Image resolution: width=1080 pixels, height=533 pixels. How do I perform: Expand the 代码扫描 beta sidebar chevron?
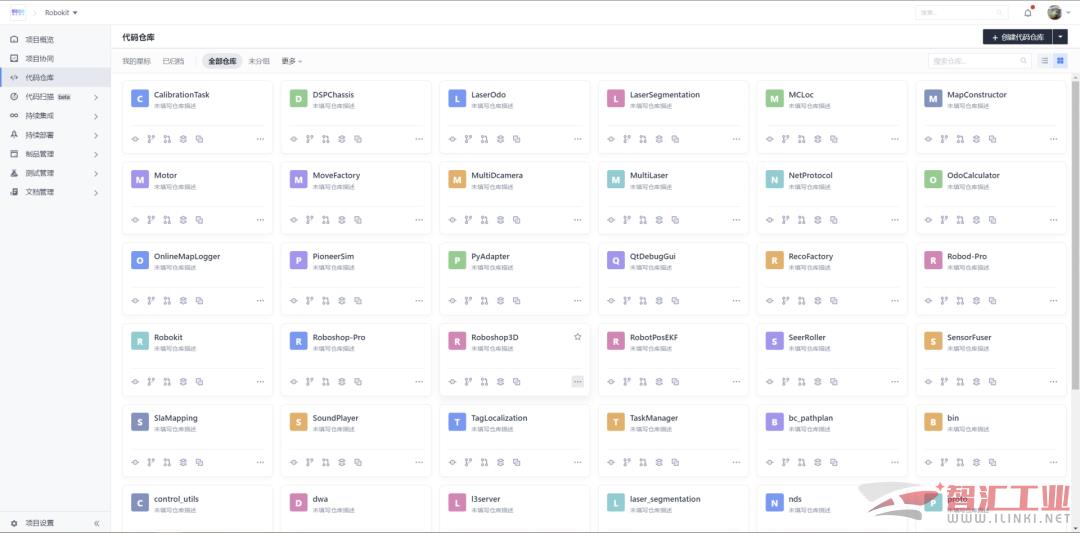[96, 97]
